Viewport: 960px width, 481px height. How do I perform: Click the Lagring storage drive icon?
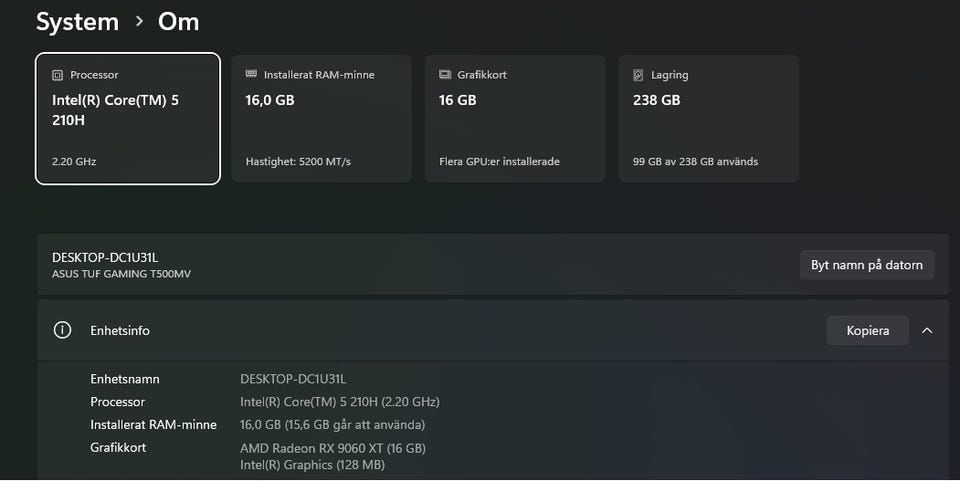coord(638,75)
